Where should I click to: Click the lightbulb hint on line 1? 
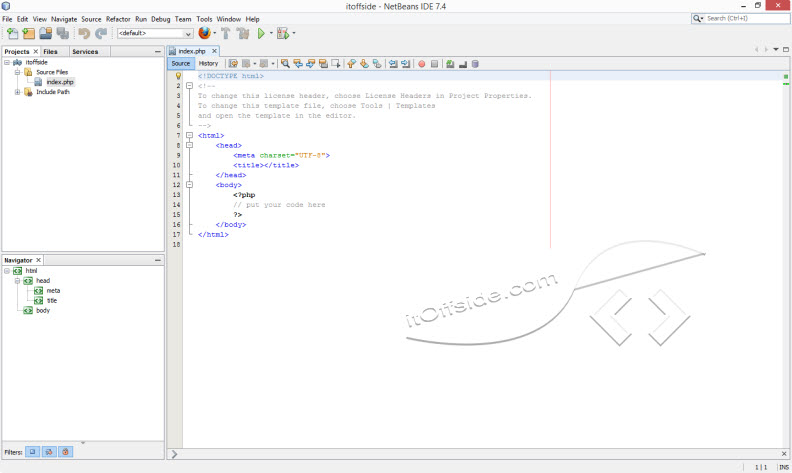coord(178,76)
